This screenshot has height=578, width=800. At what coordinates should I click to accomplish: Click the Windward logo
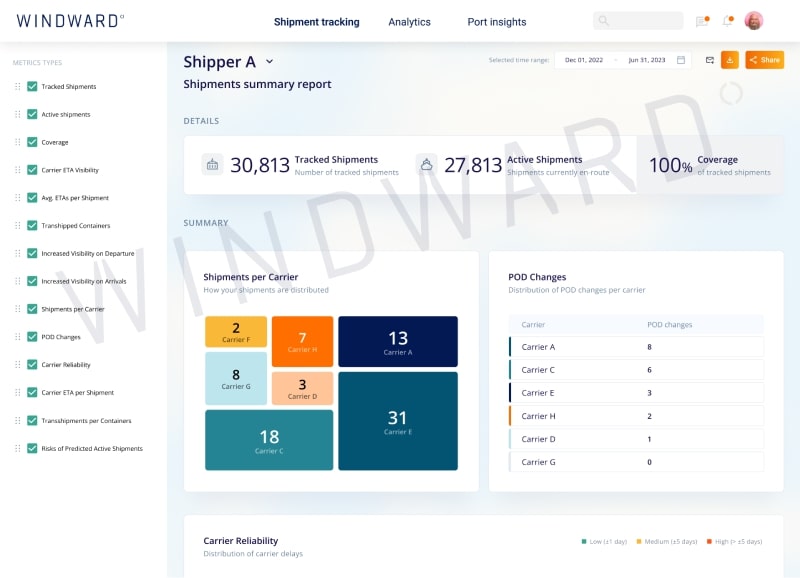[70, 21]
